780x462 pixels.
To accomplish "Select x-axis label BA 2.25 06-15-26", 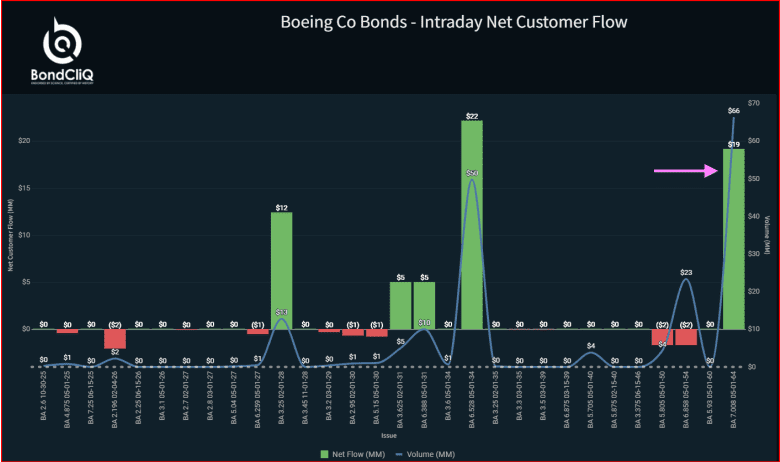I will pyautogui.click(x=139, y=397).
